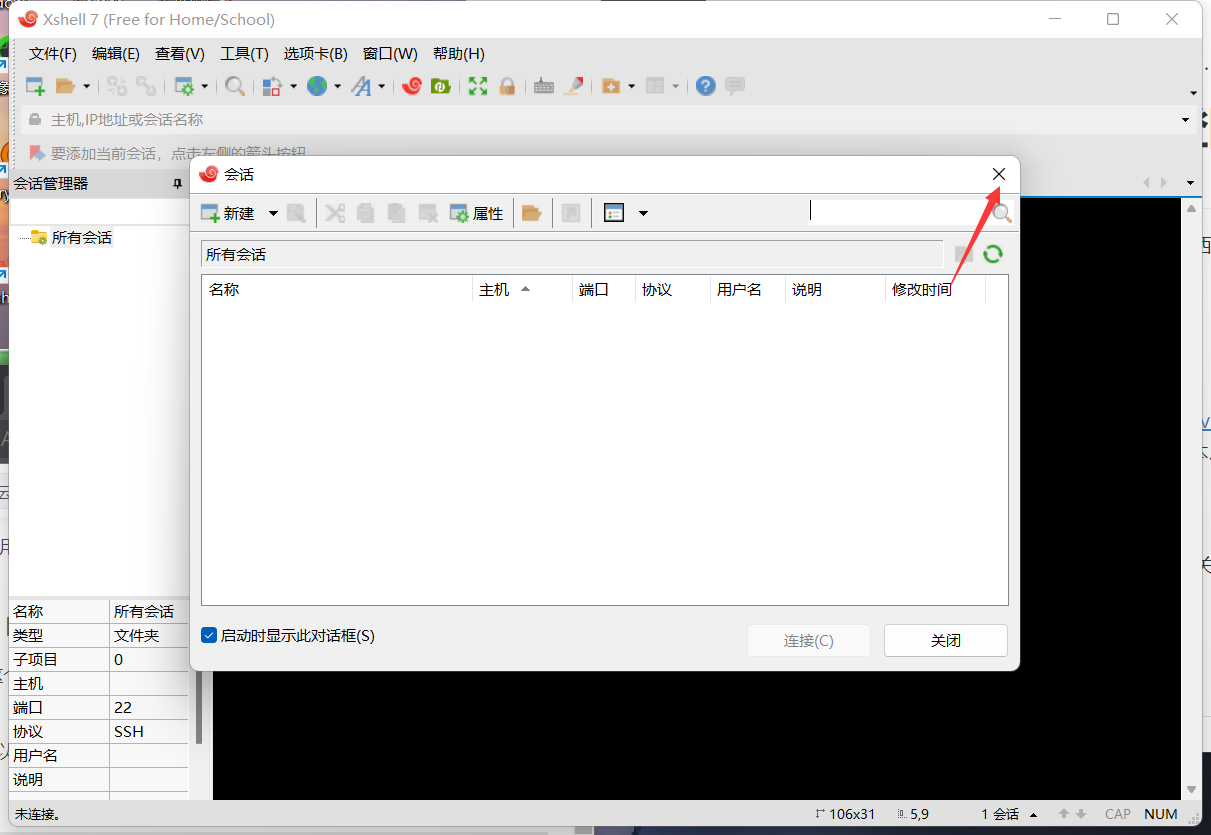Click the greyed-out layout grid icon

tap(655, 86)
